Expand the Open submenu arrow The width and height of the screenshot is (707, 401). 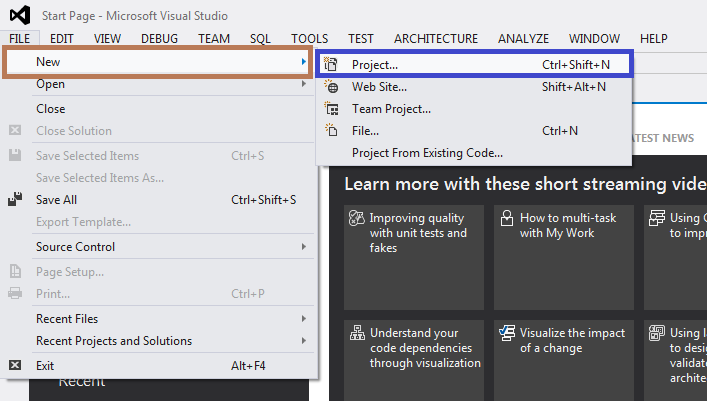click(304, 84)
